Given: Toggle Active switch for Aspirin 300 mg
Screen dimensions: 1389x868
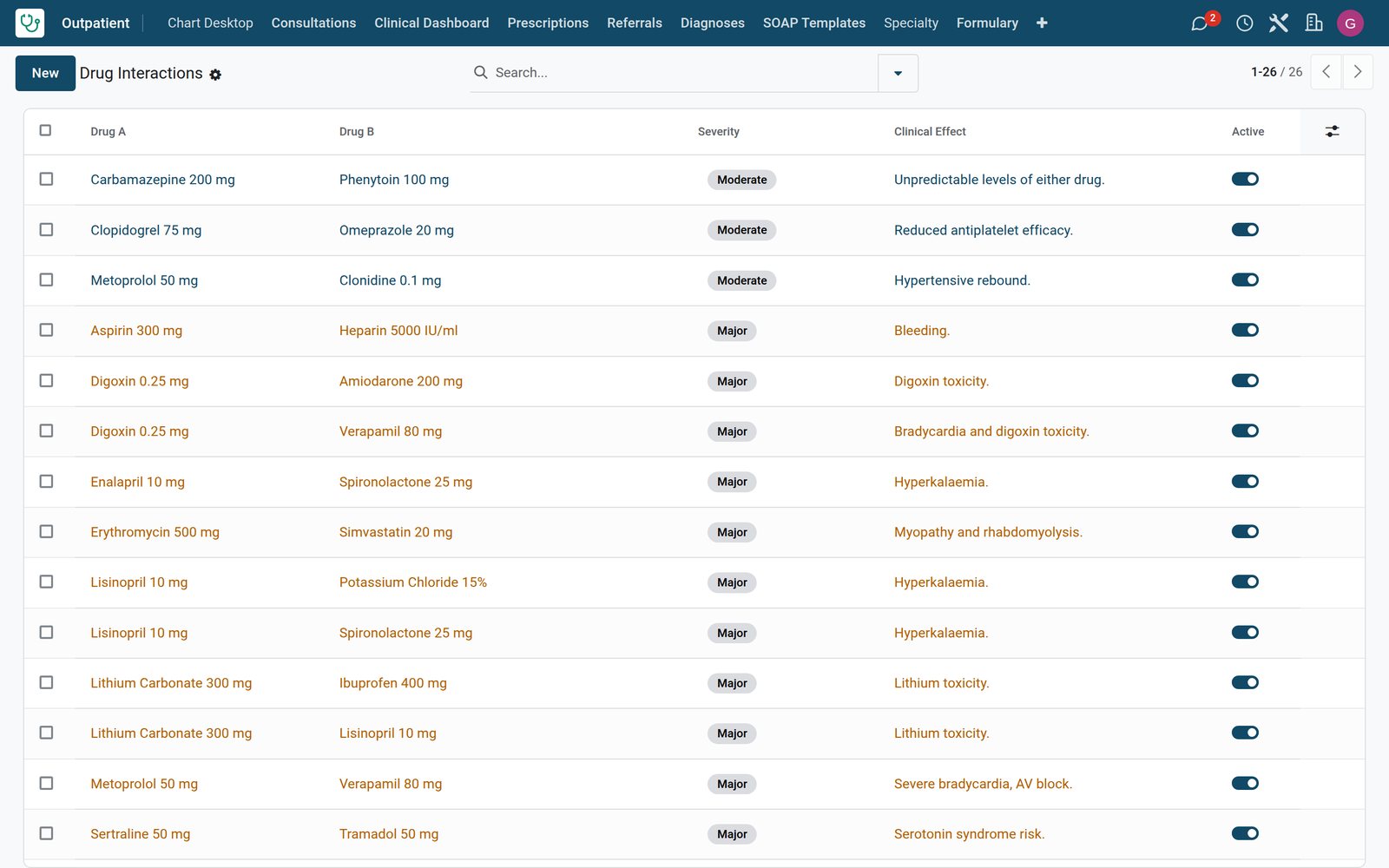Looking at the screenshot, I should [1245, 330].
